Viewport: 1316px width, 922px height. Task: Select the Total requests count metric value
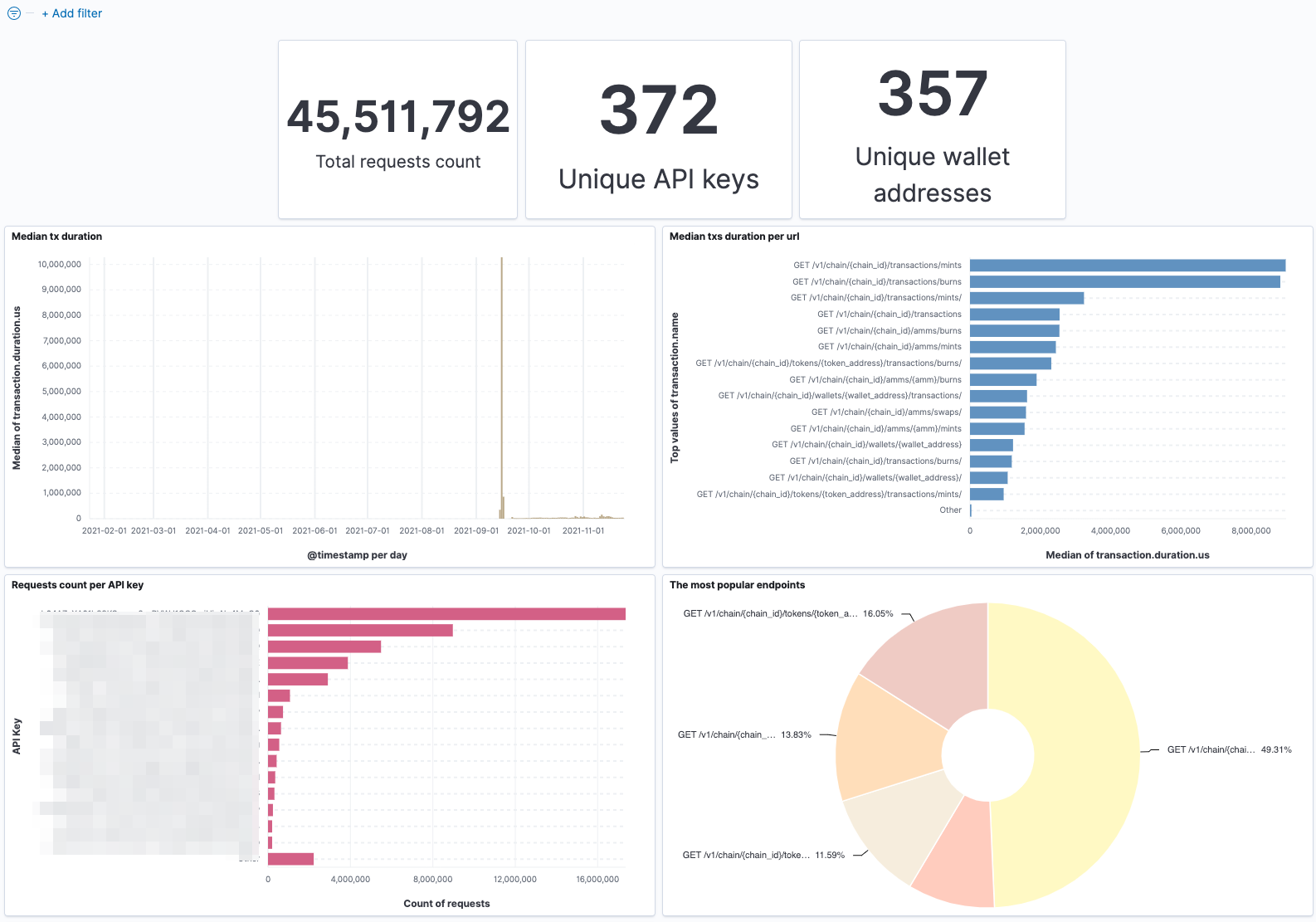pyautogui.click(x=398, y=117)
